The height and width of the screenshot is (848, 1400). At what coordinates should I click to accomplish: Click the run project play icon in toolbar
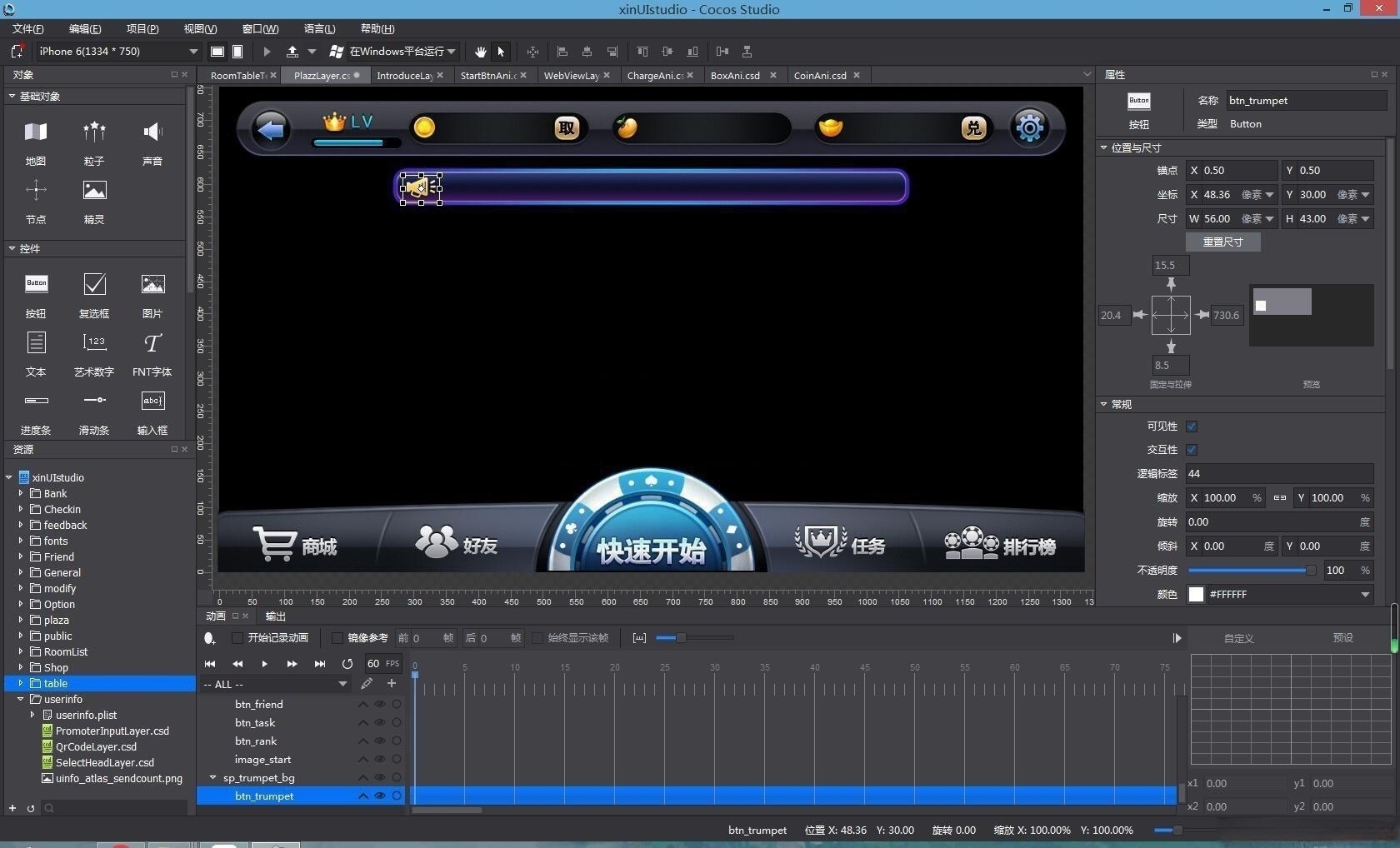267,52
